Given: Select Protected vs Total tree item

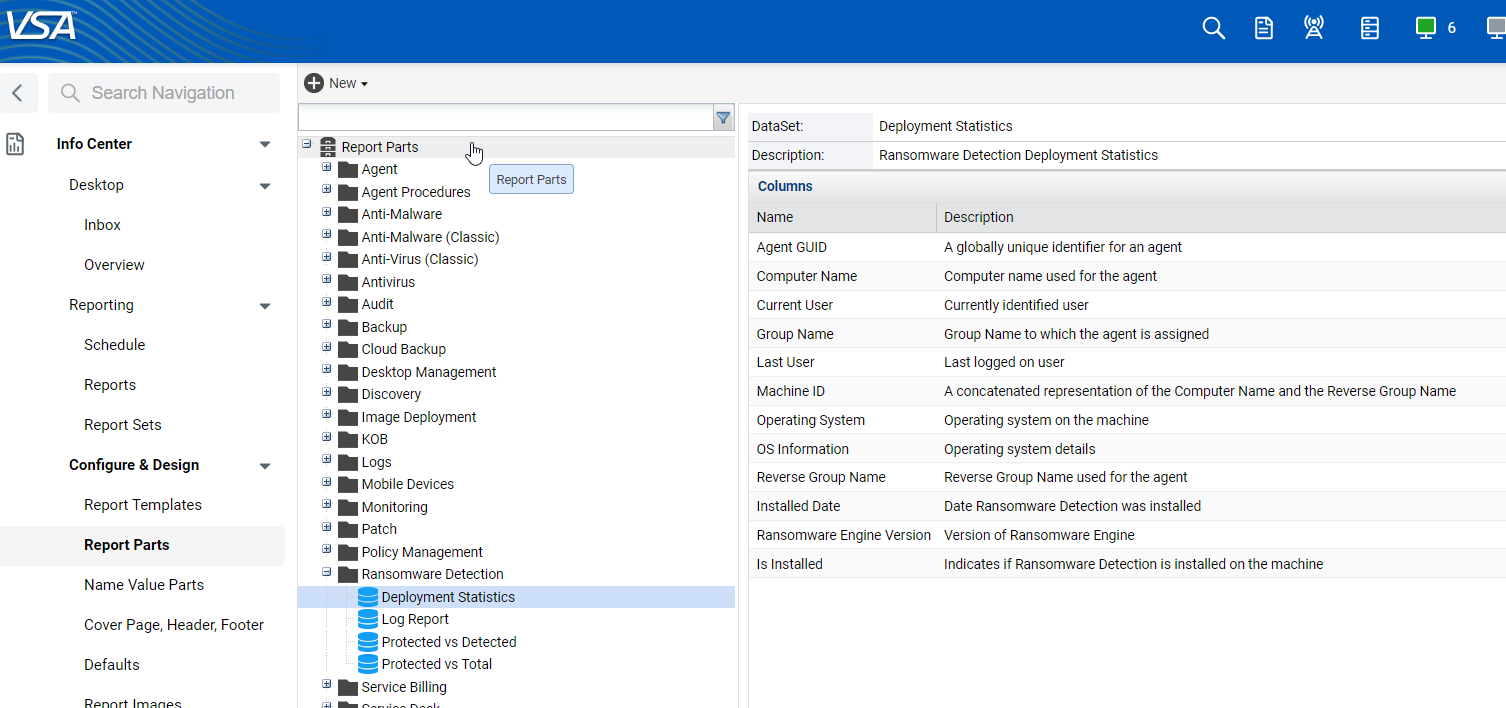Looking at the screenshot, I should tap(437, 664).
